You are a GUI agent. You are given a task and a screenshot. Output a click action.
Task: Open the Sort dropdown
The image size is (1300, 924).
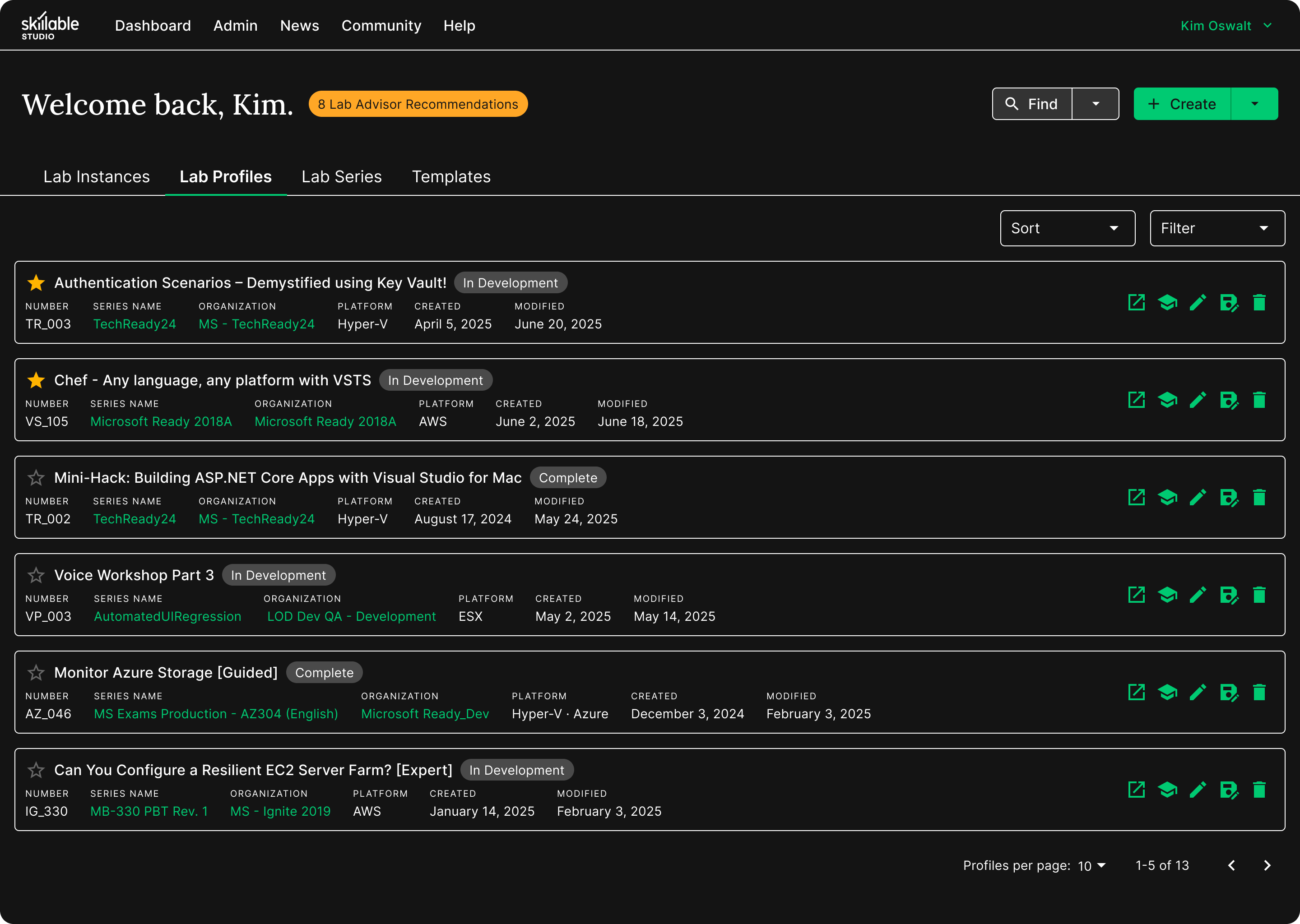[1067, 228]
